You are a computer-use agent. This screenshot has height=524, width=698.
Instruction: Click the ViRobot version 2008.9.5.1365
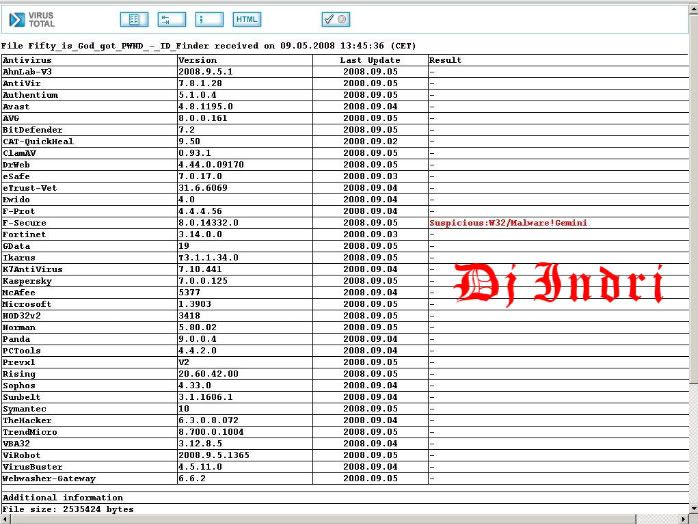(x=214, y=455)
